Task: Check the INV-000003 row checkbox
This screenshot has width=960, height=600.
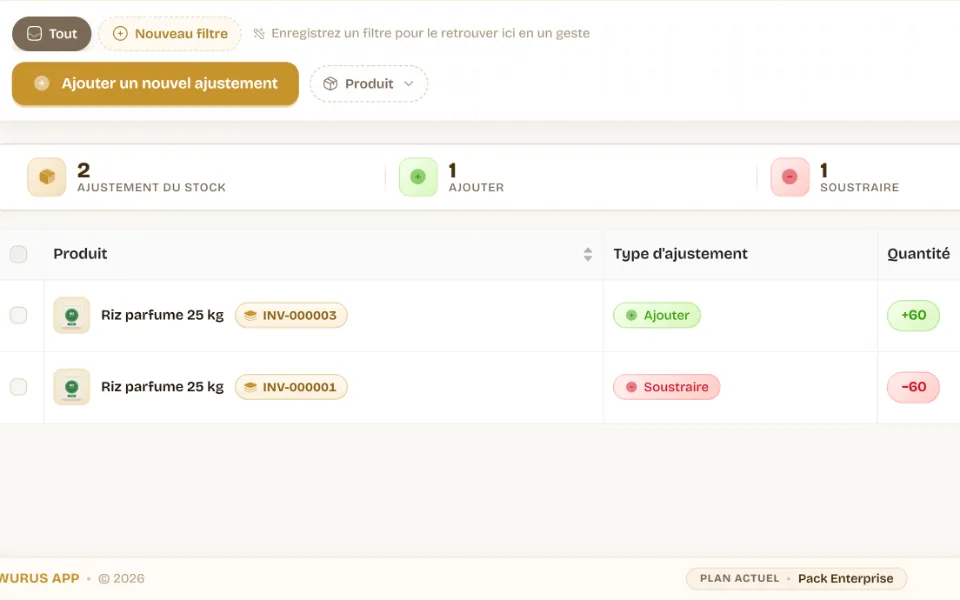Action: point(18,315)
